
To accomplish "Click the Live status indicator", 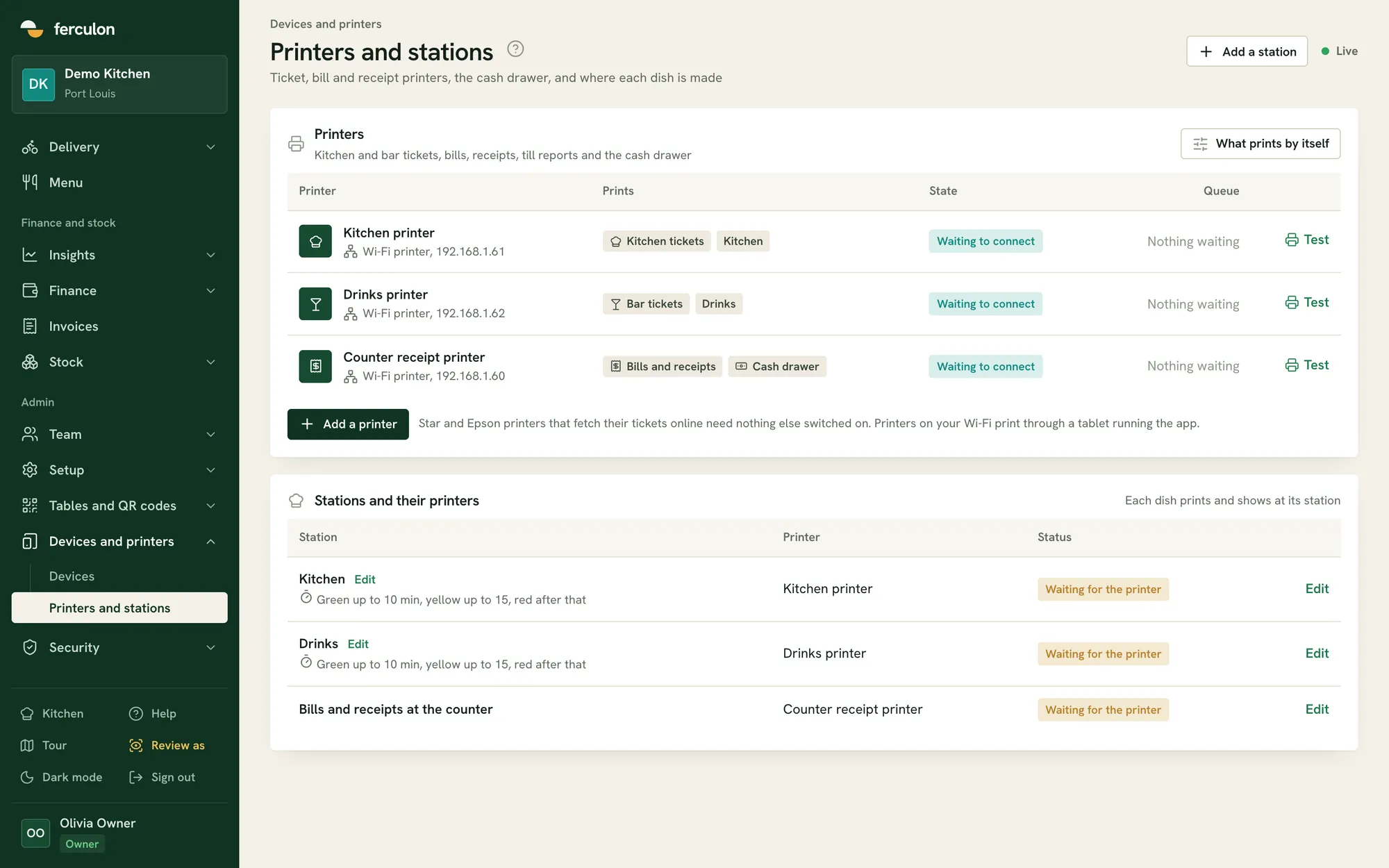I will (1340, 51).
